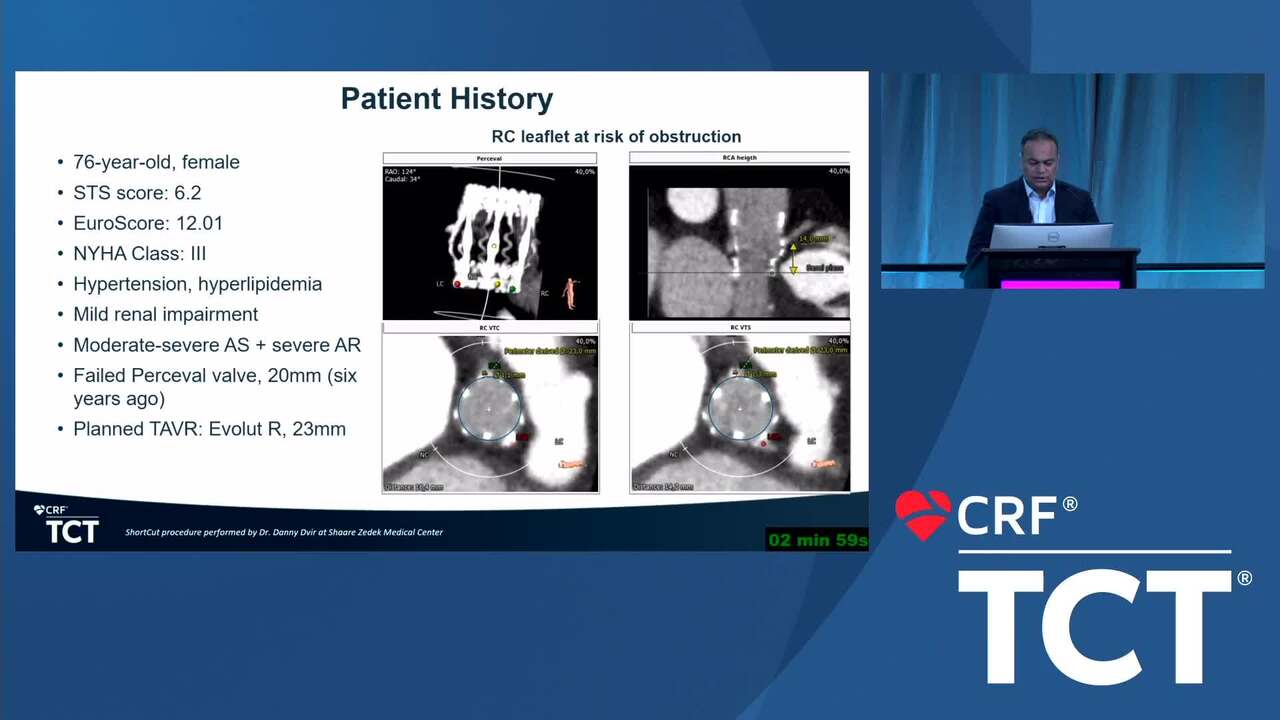Click 'Failed Perceval valve, 20mm' bullet
The image size is (1280, 720).
(x=214, y=387)
